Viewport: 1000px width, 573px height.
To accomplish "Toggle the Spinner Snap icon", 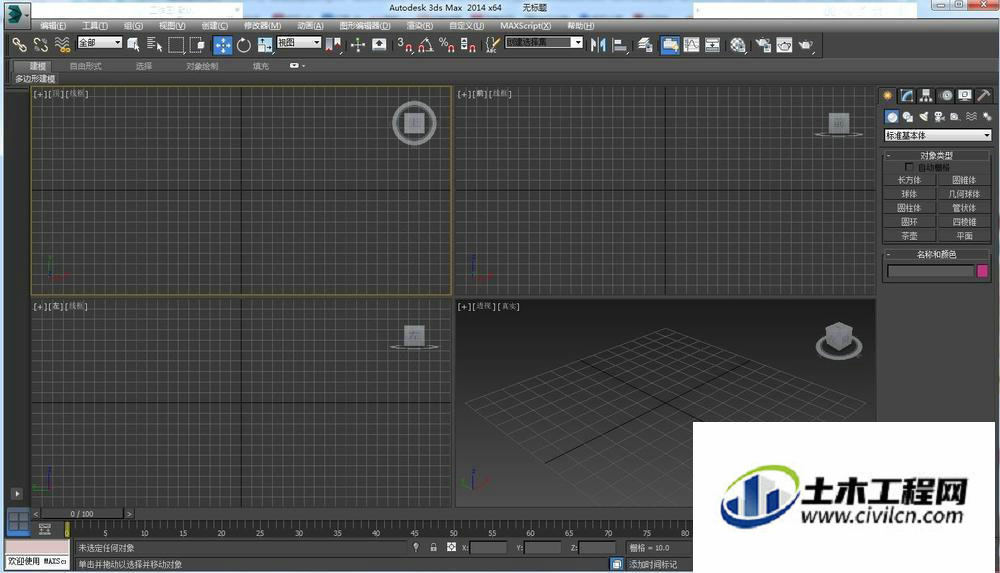I will tap(468, 45).
